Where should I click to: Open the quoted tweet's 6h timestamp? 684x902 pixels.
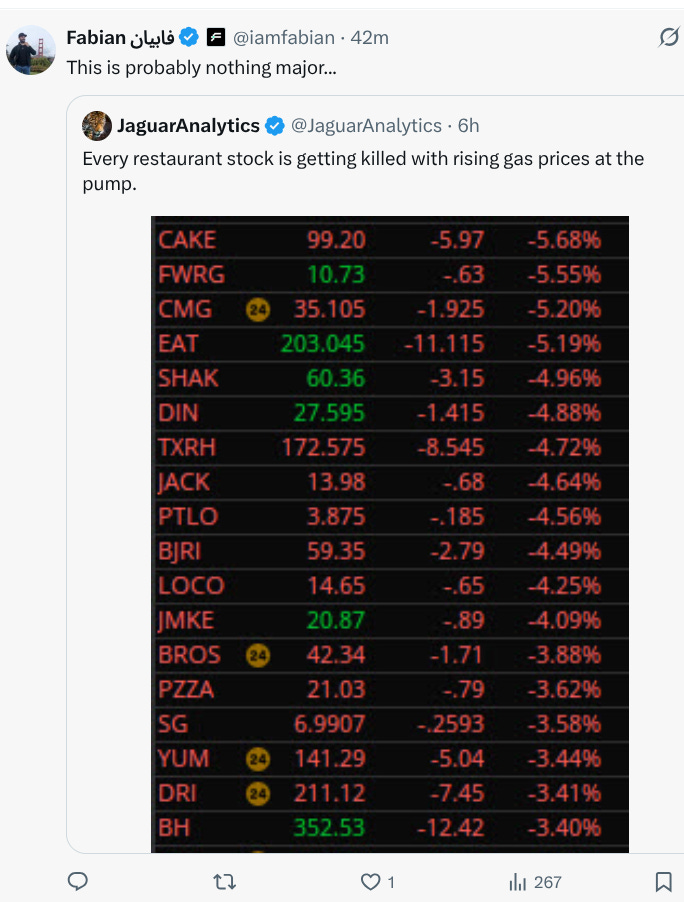pos(468,125)
